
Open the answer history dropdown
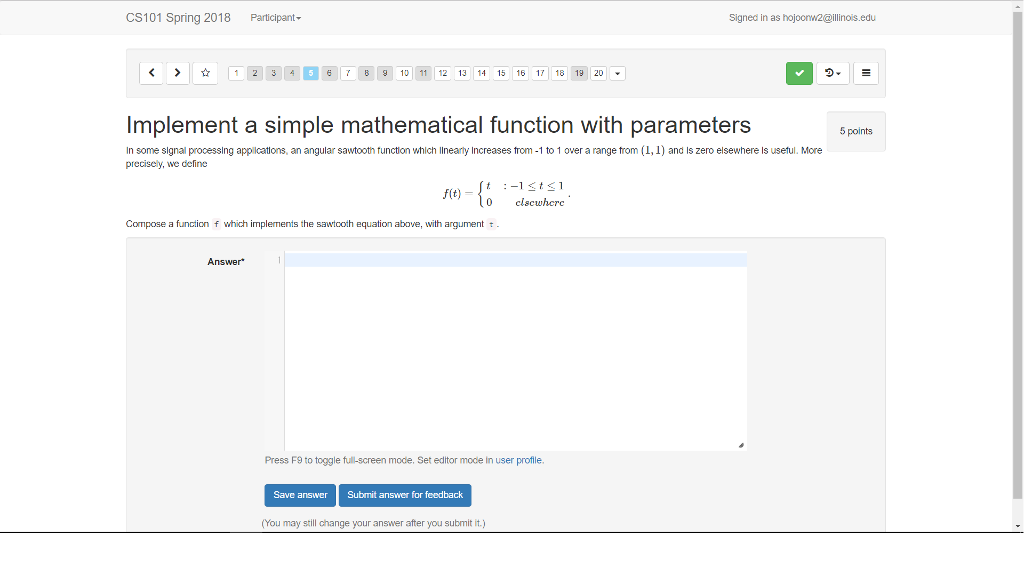click(x=833, y=73)
